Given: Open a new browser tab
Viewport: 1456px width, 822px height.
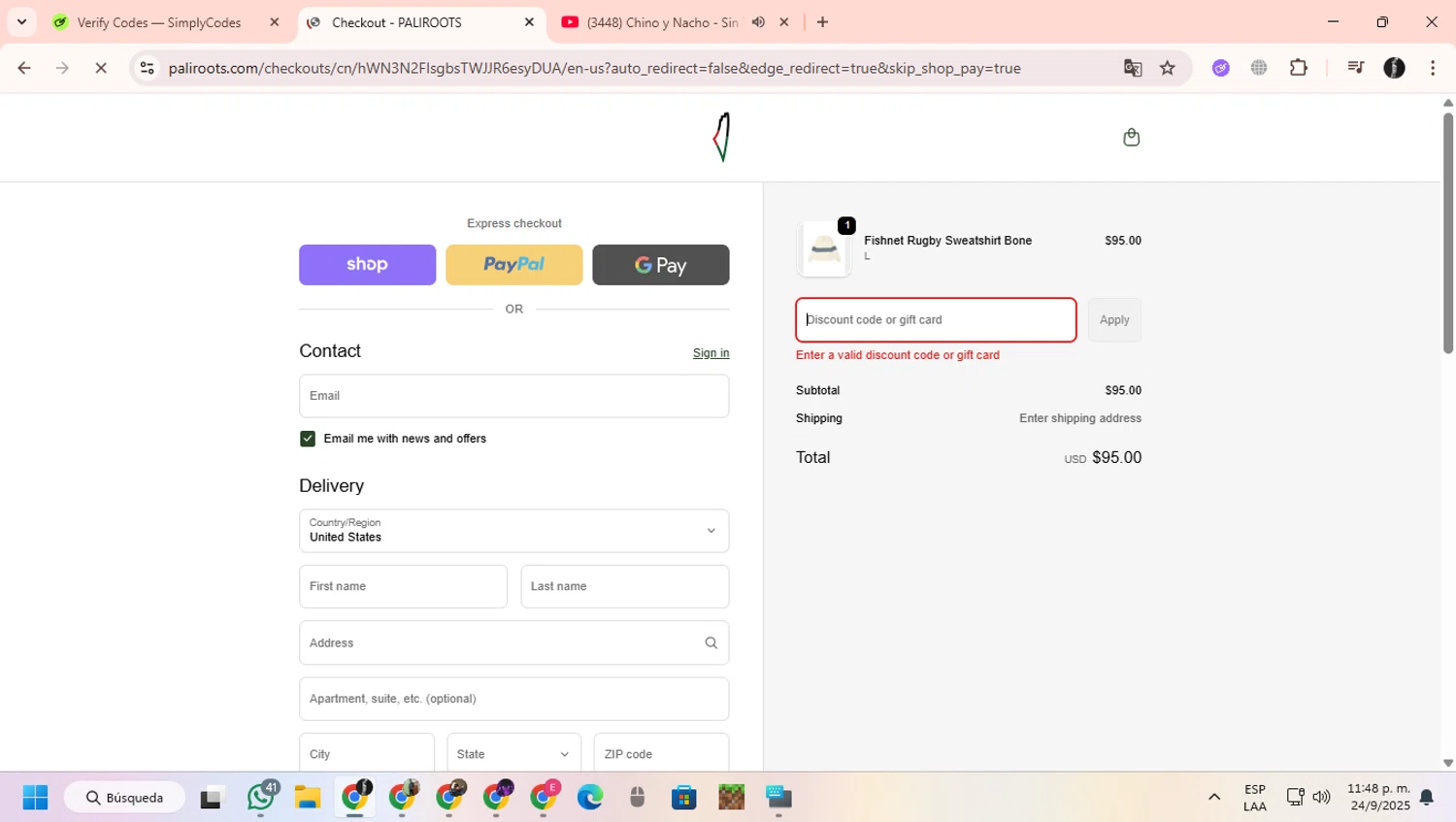Looking at the screenshot, I should (x=823, y=22).
